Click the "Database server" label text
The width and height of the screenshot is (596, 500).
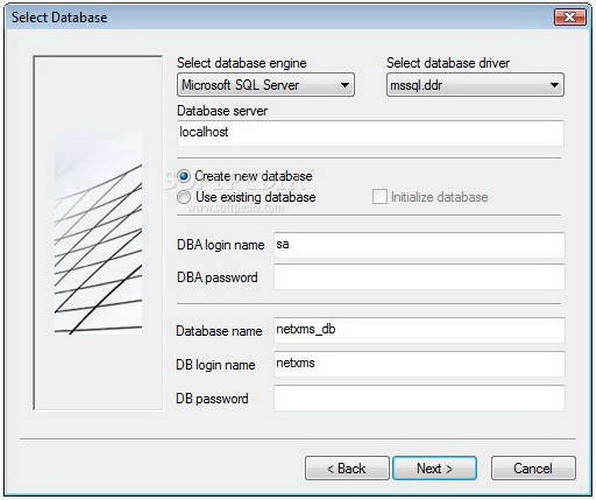tap(222, 111)
